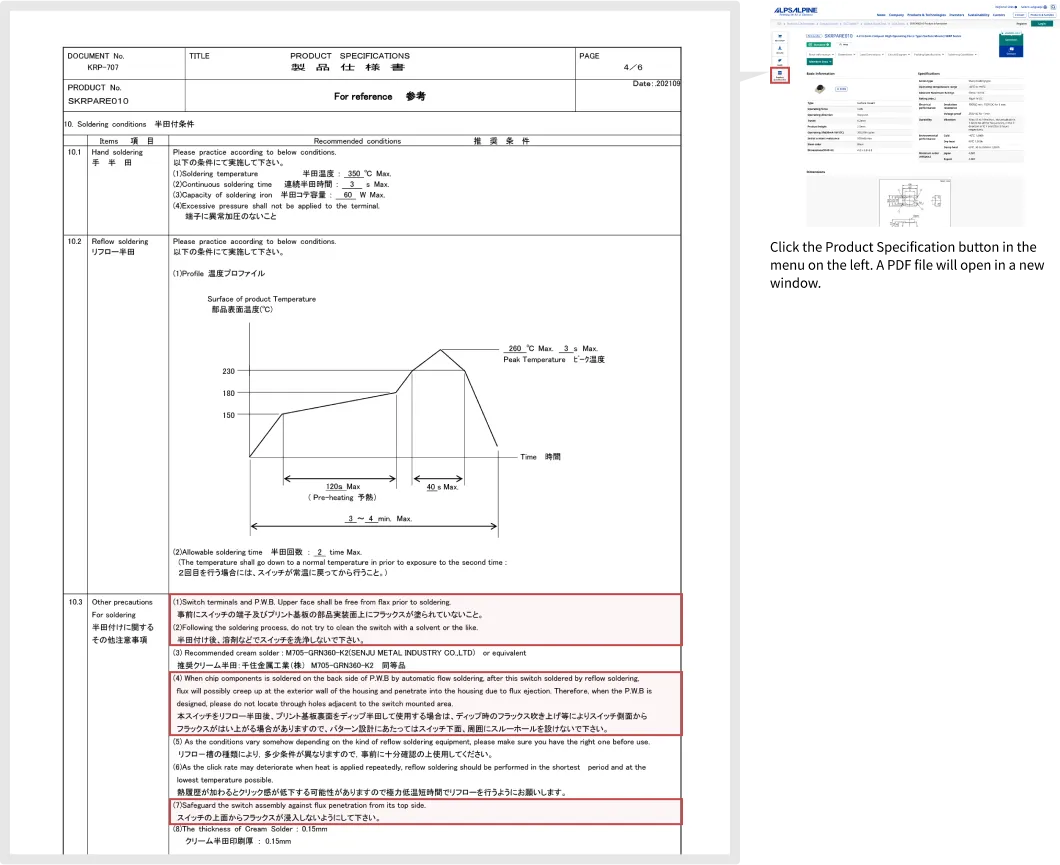Open the dark green Members dropdown button
This screenshot has width=1060, height=865.
click(819, 61)
